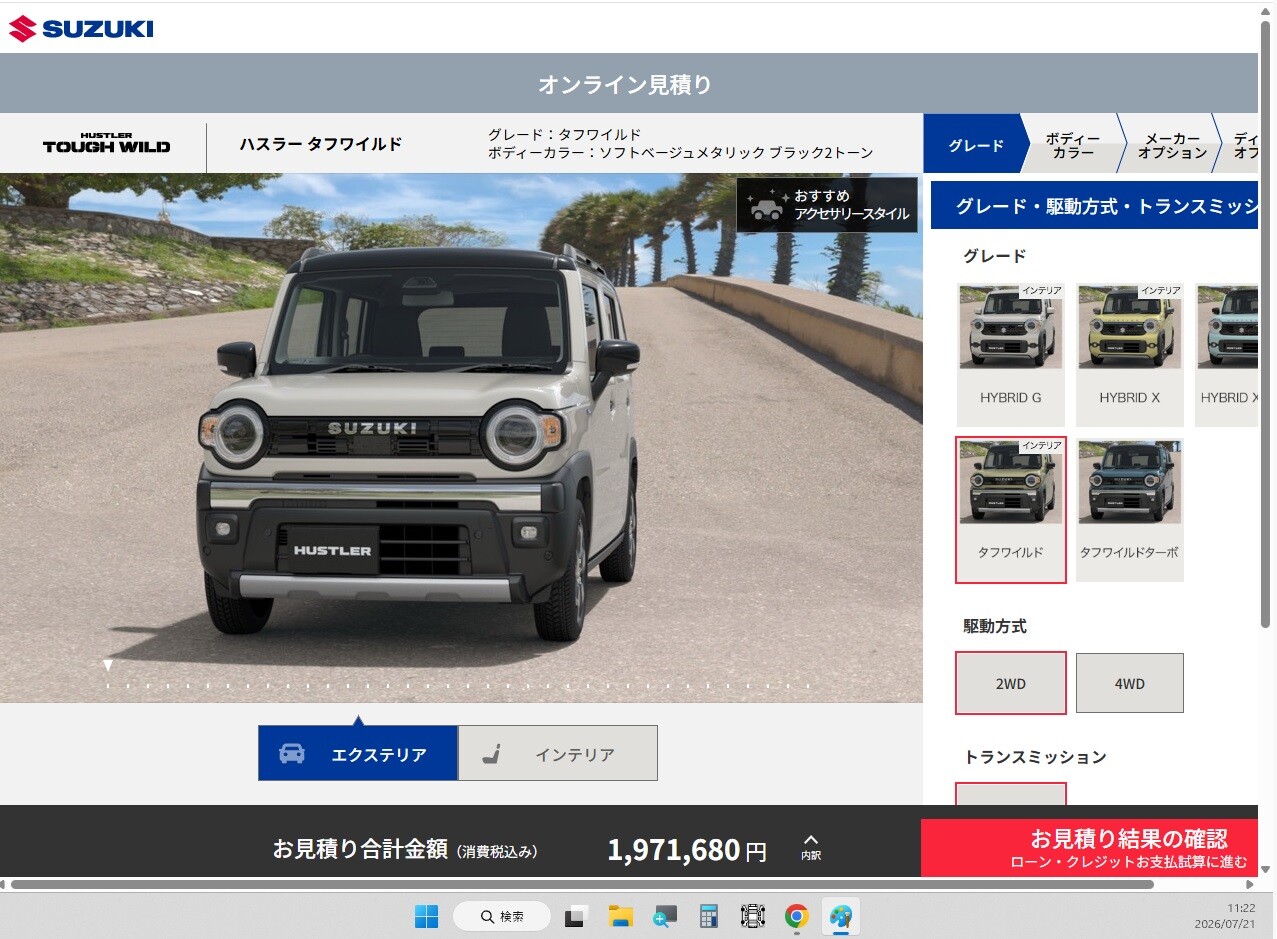The height and width of the screenshot is (939, 1277).
Task: Switch to the ボディーカラー step tab
Action: (1073, 145)
